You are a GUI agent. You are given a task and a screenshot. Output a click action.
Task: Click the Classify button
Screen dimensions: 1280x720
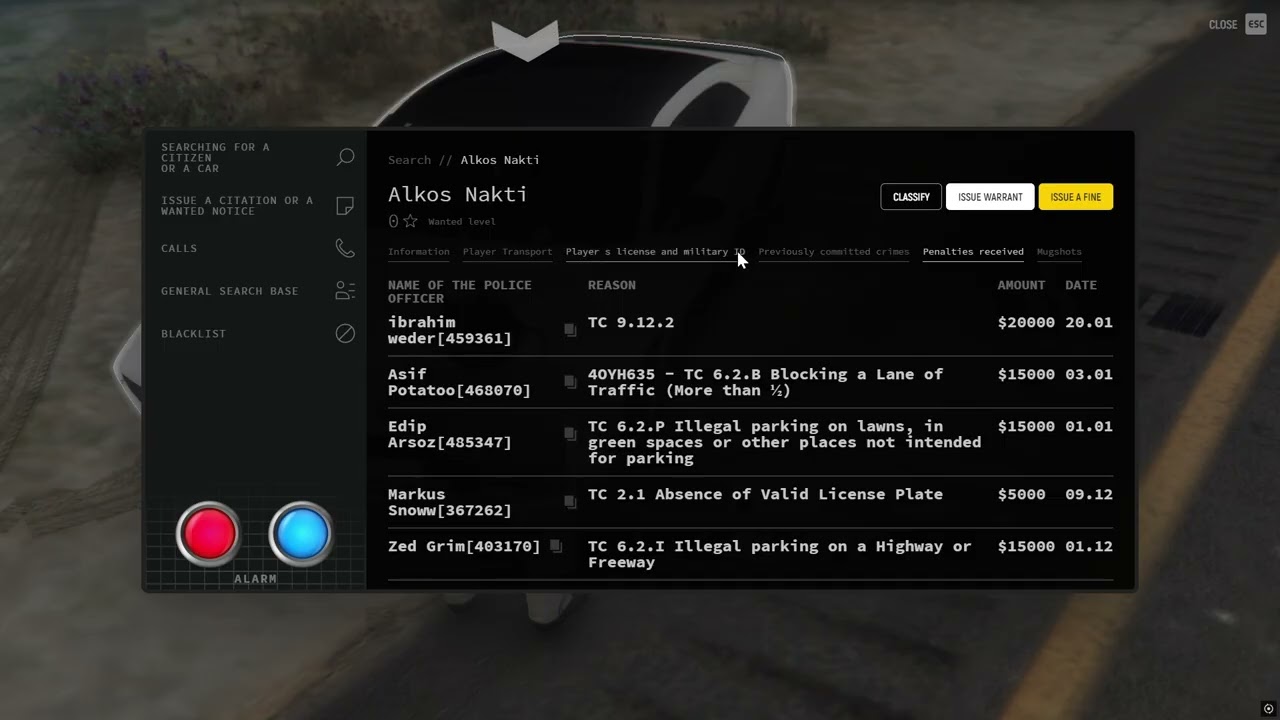coord(911,197)
